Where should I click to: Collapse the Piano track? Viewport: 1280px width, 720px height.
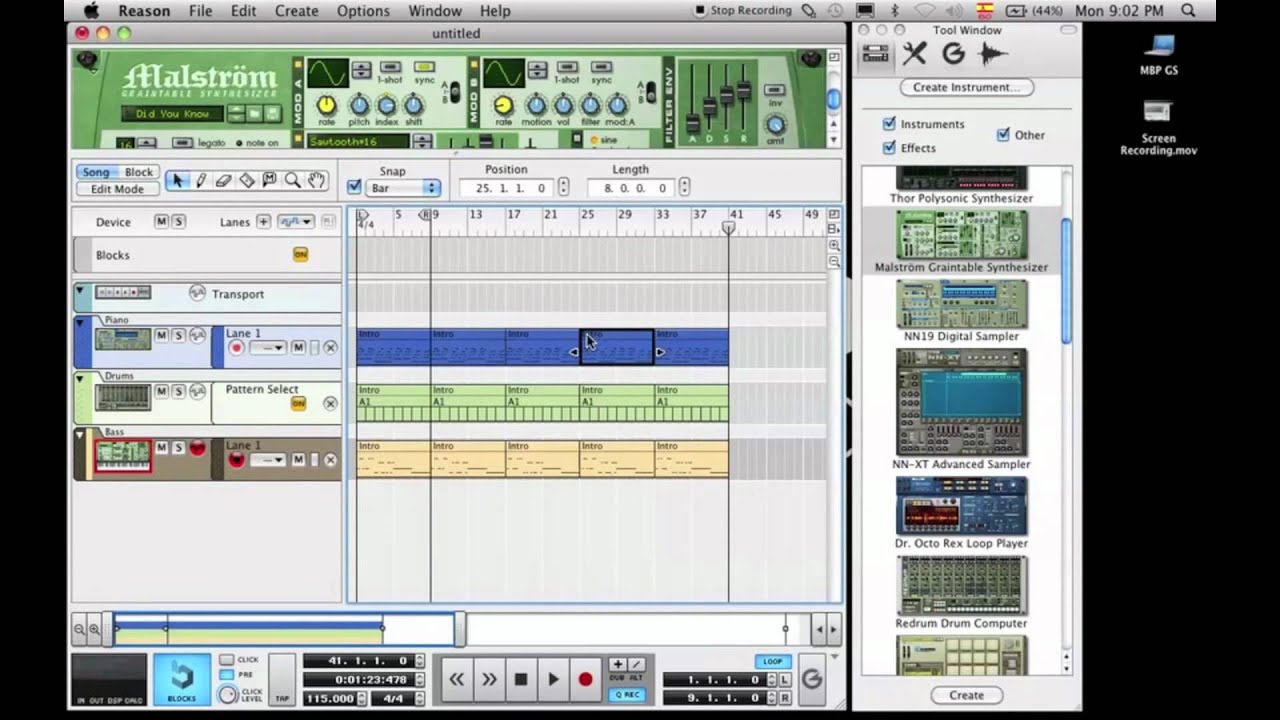pos(80,322)
